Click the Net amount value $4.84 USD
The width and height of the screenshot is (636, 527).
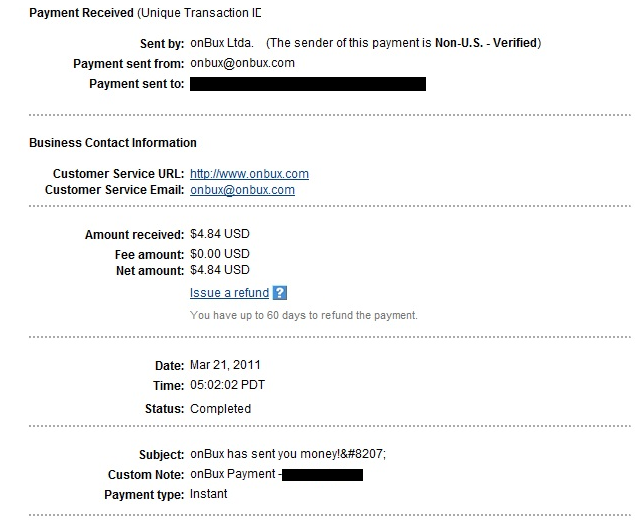tap(219, 270)
